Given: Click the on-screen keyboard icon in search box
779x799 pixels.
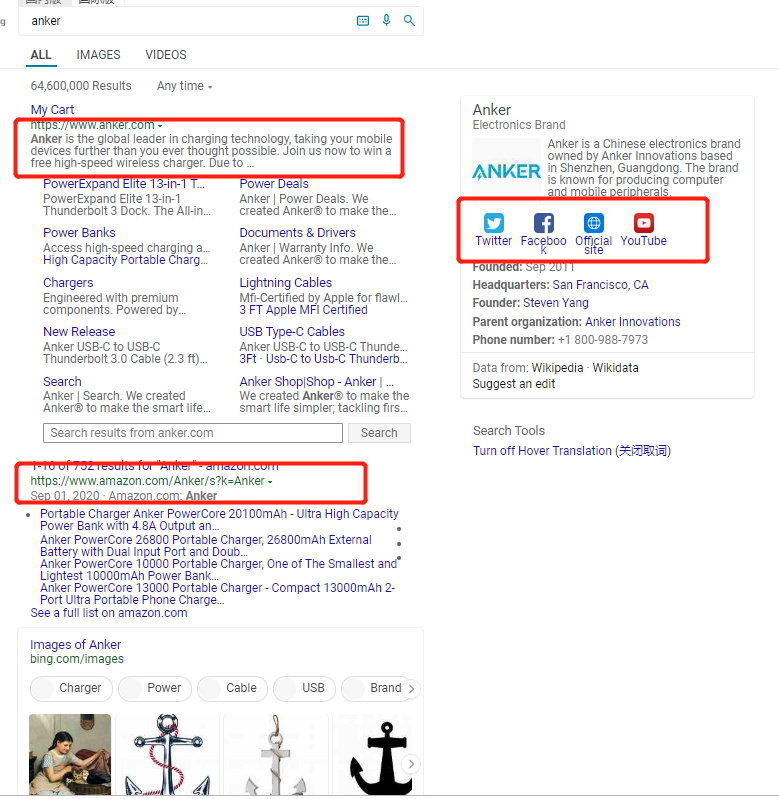Looking at the screenshot, I should 363,21.
